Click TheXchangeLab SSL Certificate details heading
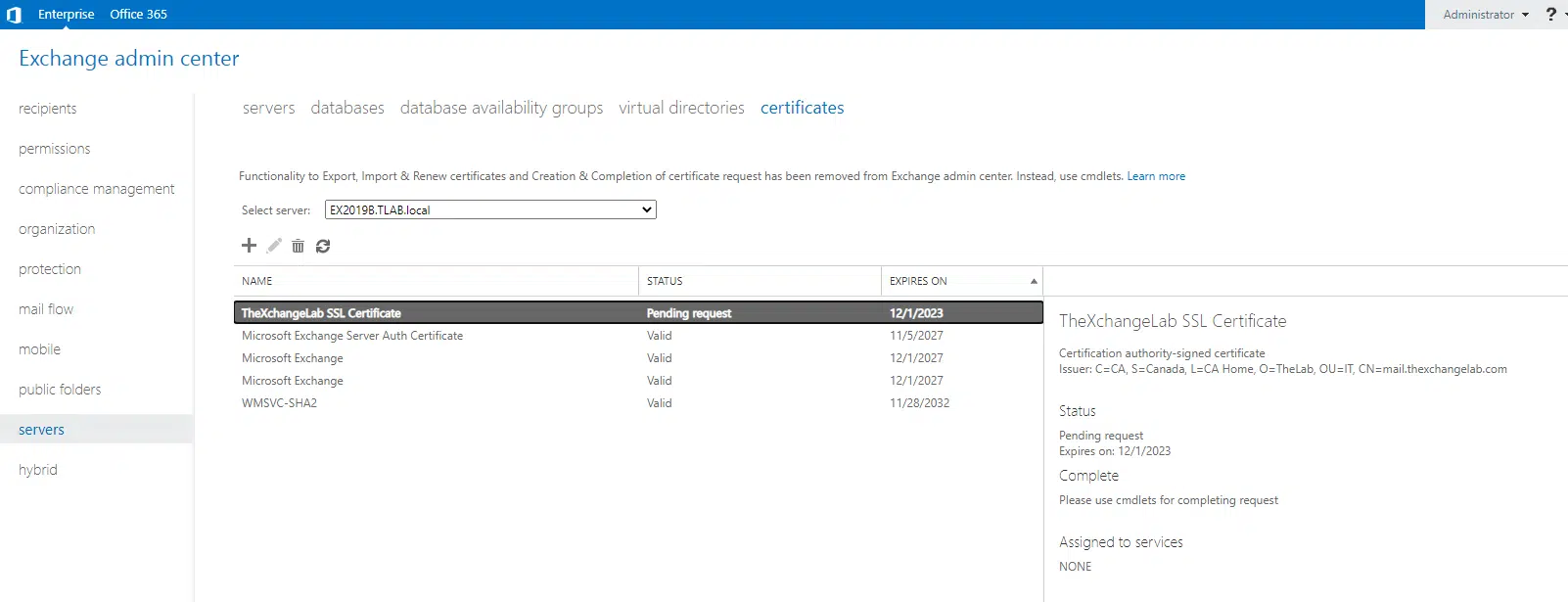Screen dimensions: 1568x602 point(1173,321)
